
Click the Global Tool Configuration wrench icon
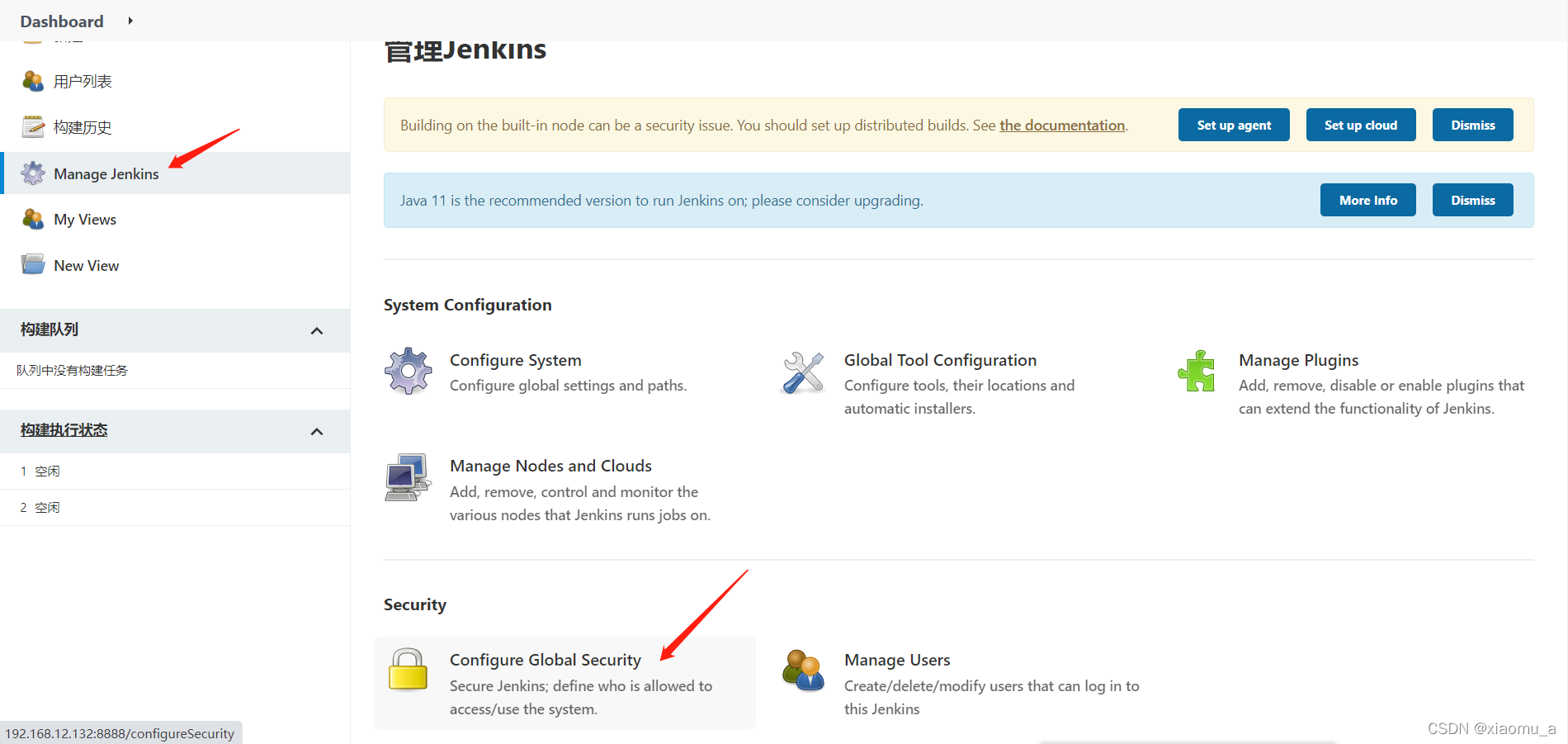point(803,372)
